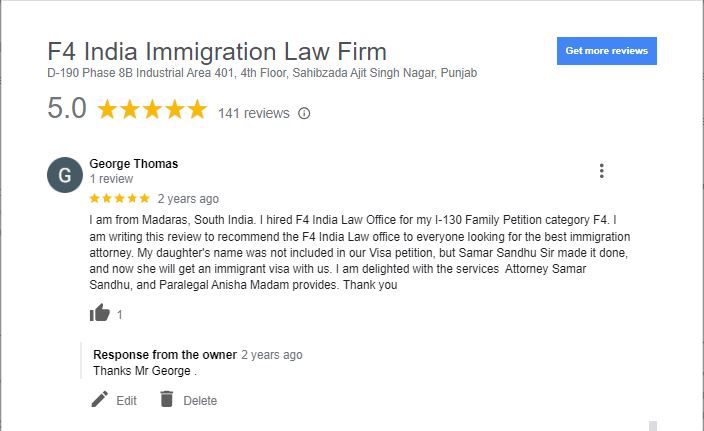
Task: Click the scrollbar handle at bottom right
Action: 653,426
